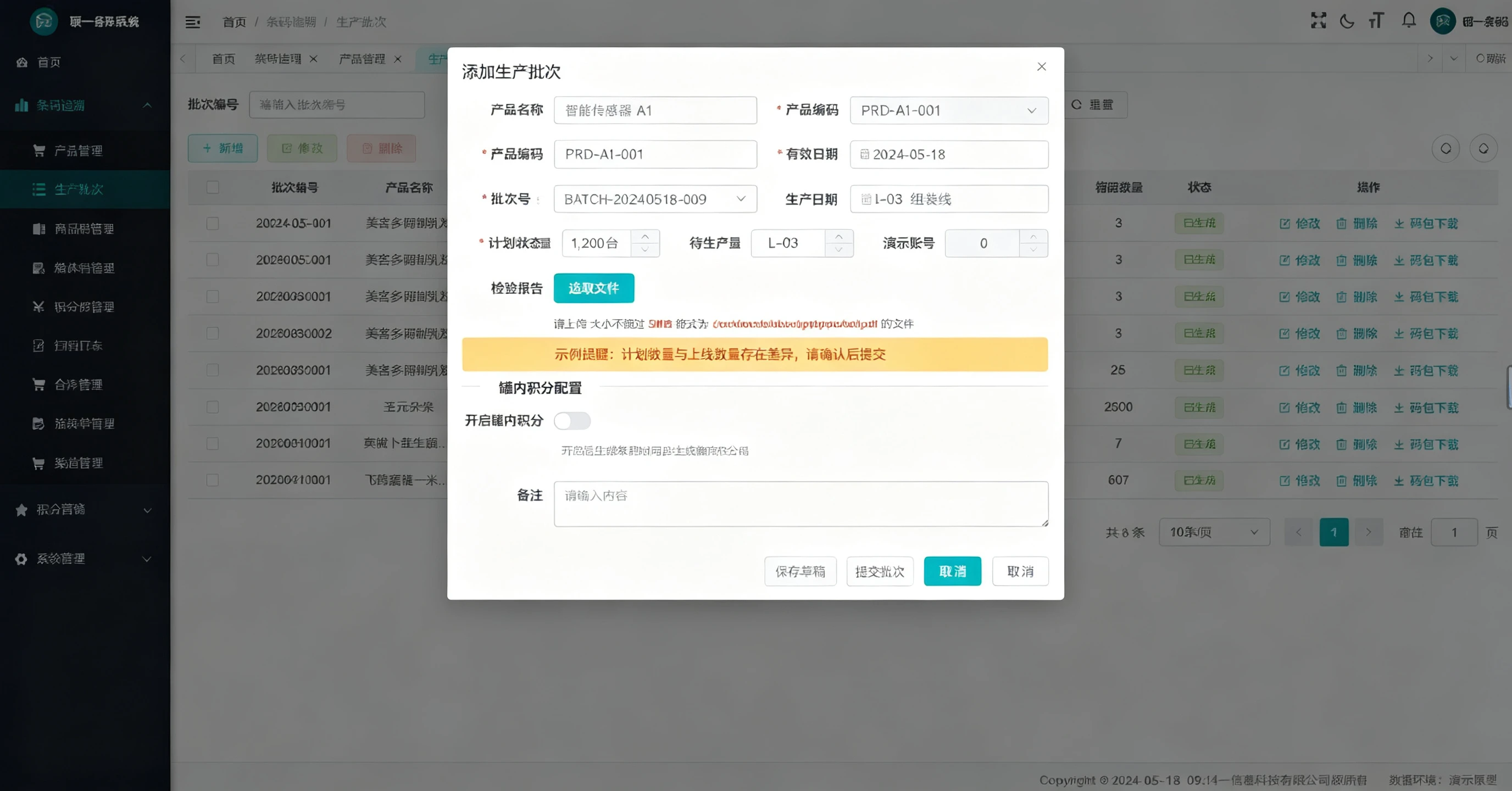Click the system logo in sidebar
The height and width of the screenshot is (791, 1512).
point(43,22)
